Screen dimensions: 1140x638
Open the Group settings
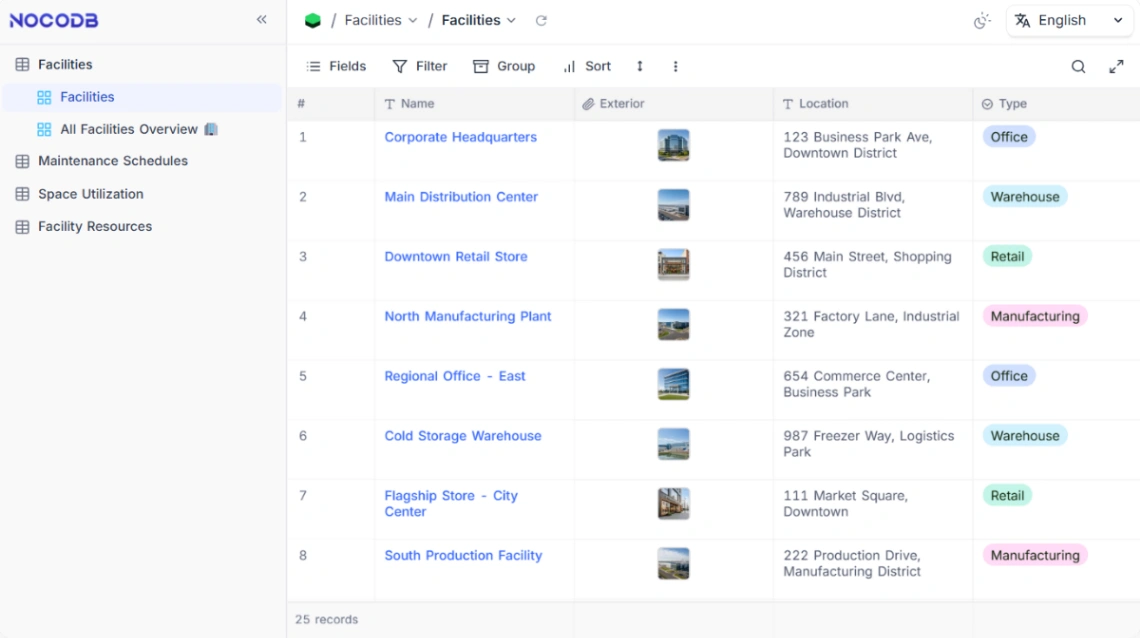pyautogui.click(x=504, y=66)
